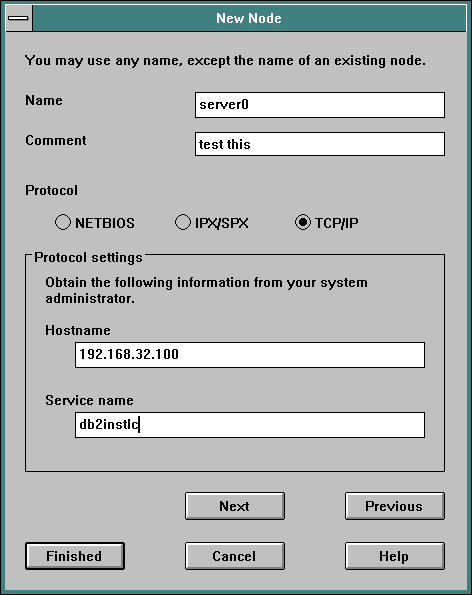Choose the IPX/SPX protocol option

tap(183, 222)
